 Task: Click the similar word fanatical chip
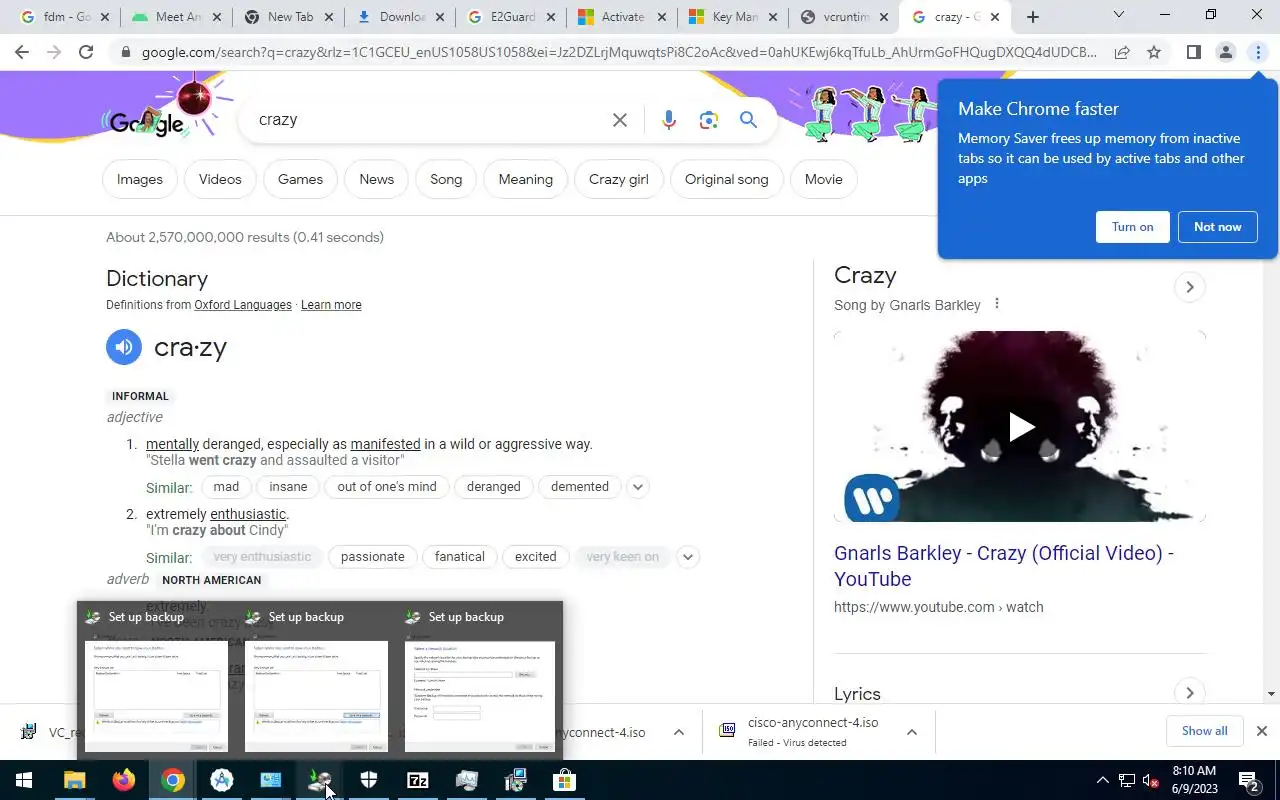tap(459, 557)
